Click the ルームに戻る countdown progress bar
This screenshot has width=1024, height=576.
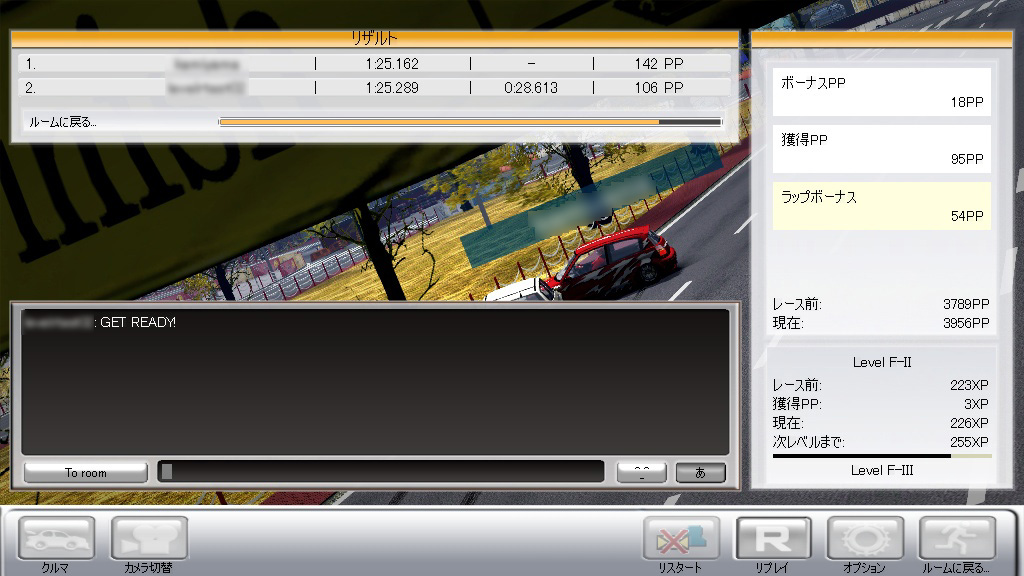pos(470,122)
